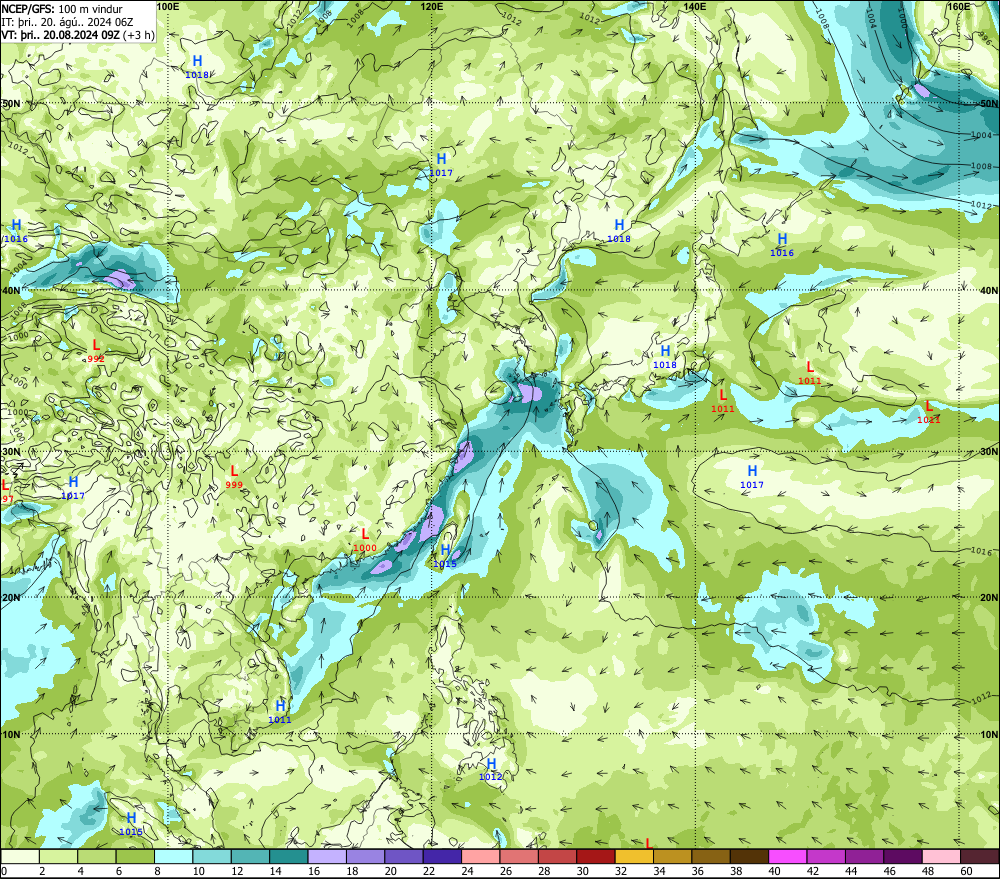
Task: Select the dark maroon 60 legend swatch
Action: click(980, 857)
